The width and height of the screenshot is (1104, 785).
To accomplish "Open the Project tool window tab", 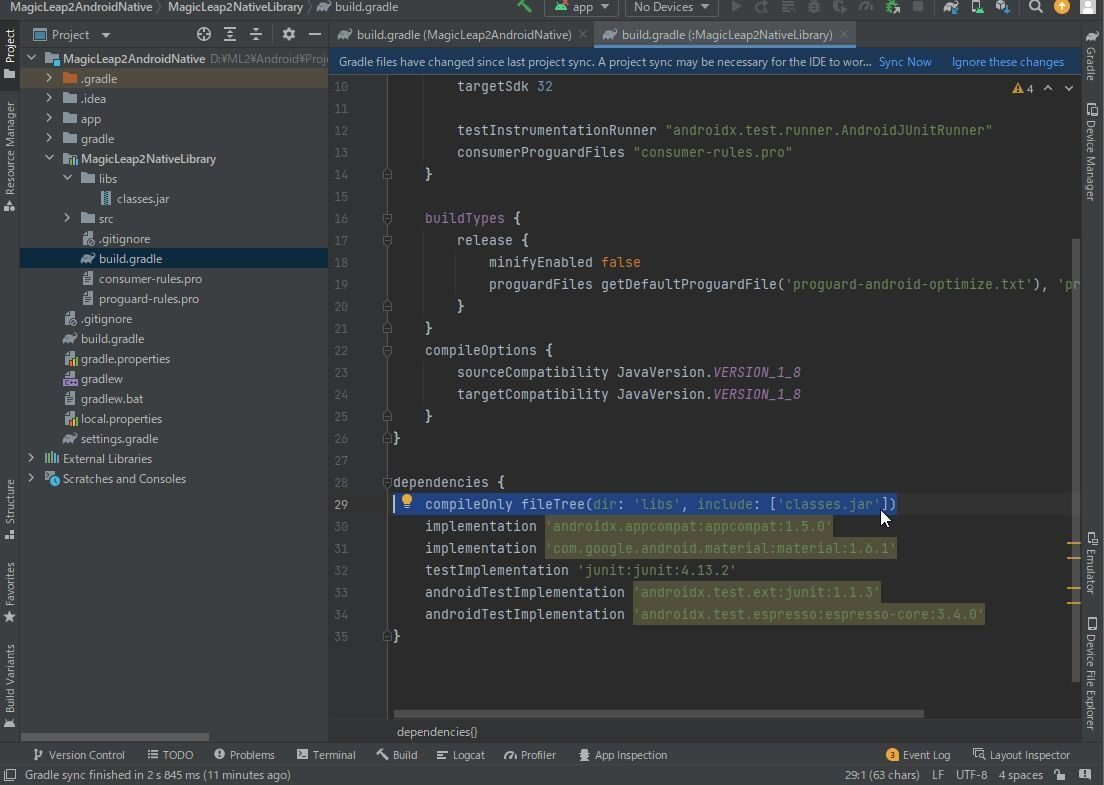I will tap(10, 54).
